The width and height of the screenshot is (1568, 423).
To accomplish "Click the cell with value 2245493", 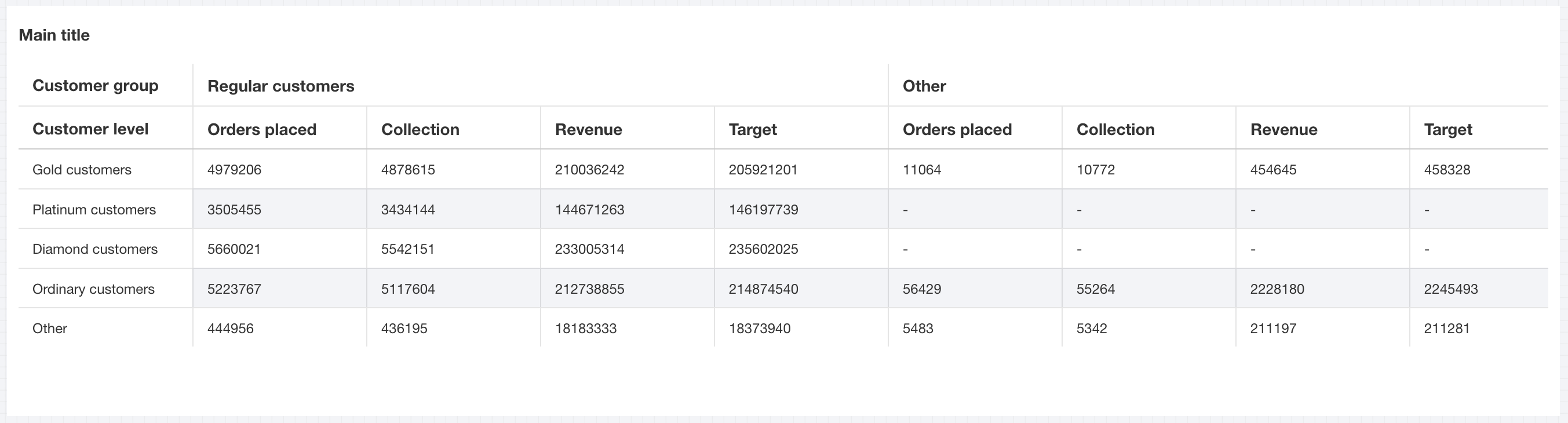I will (x=1450, y=289).
